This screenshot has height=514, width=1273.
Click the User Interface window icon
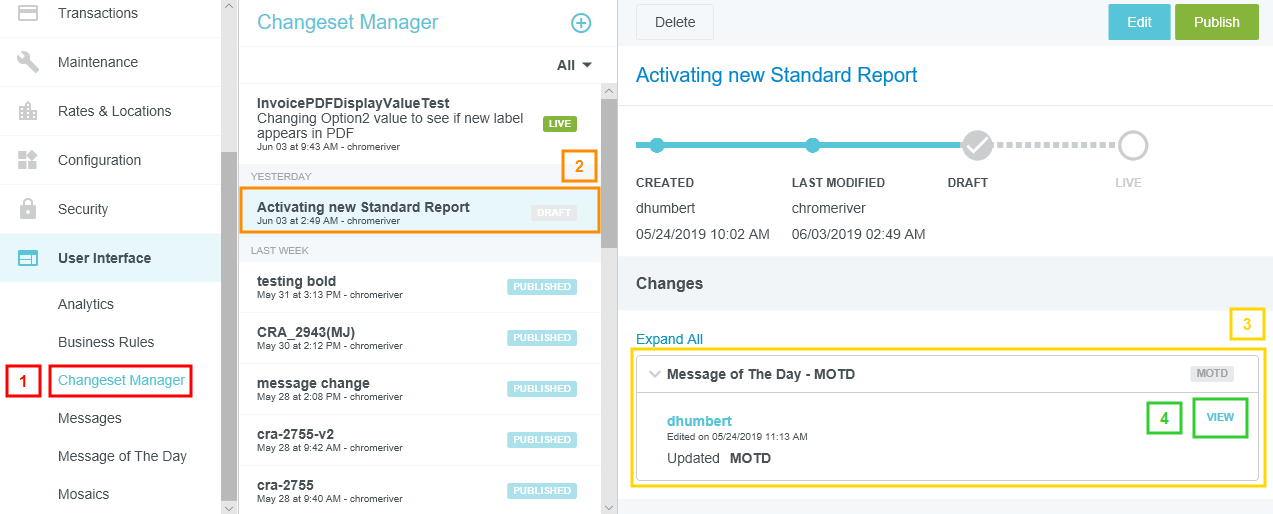pyautogui.click(x=28, y=258)
